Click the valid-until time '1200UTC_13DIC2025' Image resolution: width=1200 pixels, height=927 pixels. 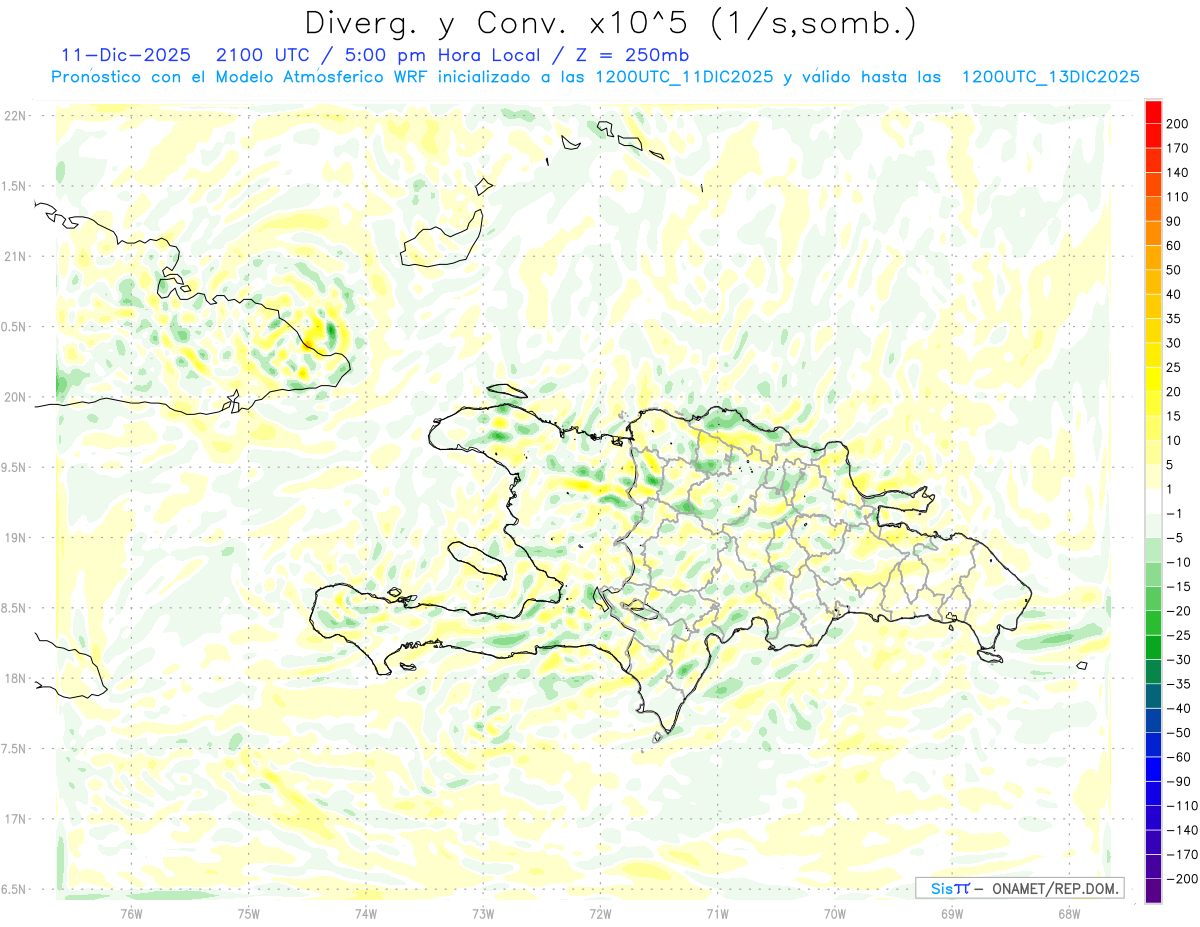coord(1050,77)
